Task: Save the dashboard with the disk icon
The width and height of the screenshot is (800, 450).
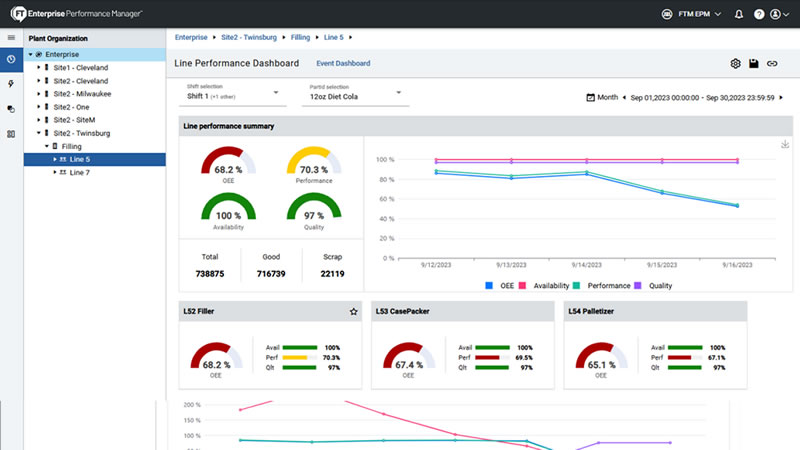Action: coord(753,63)
